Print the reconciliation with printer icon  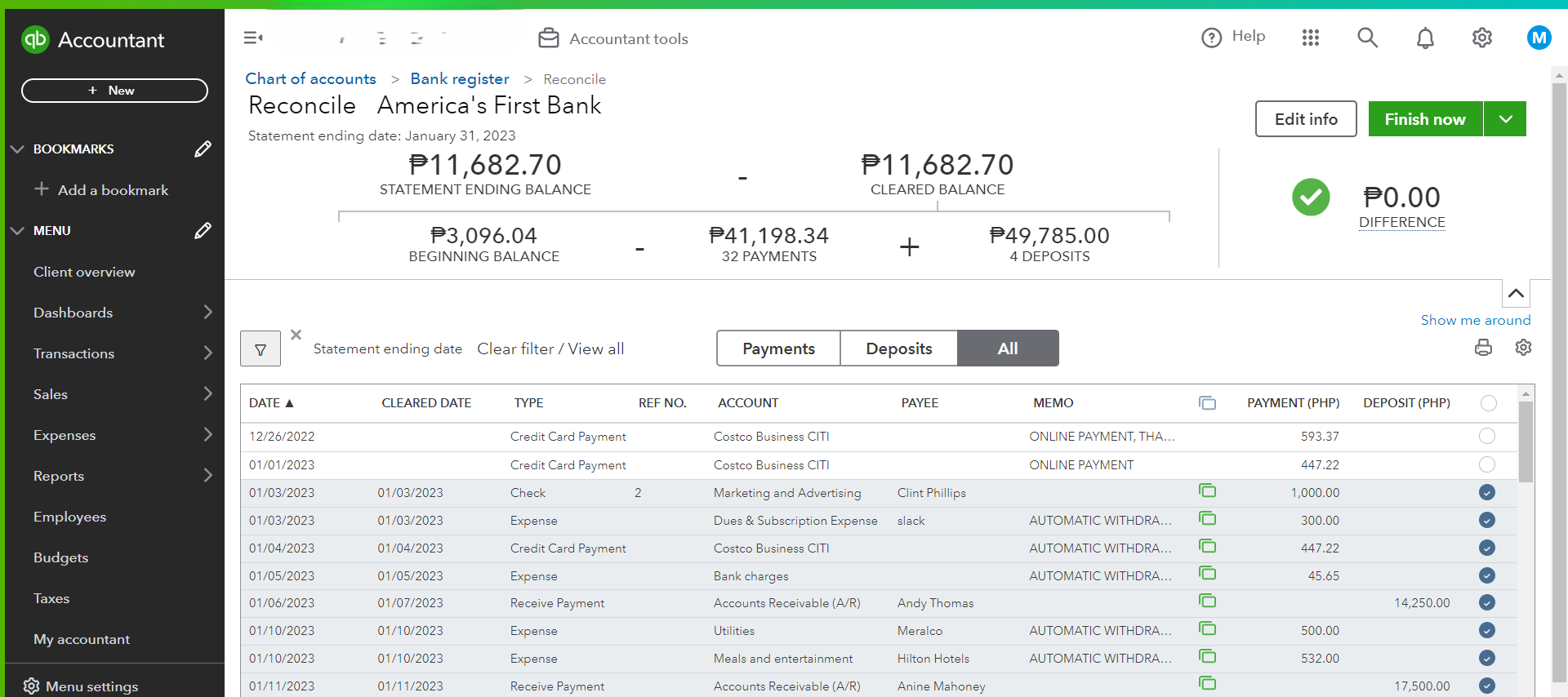1483,348
